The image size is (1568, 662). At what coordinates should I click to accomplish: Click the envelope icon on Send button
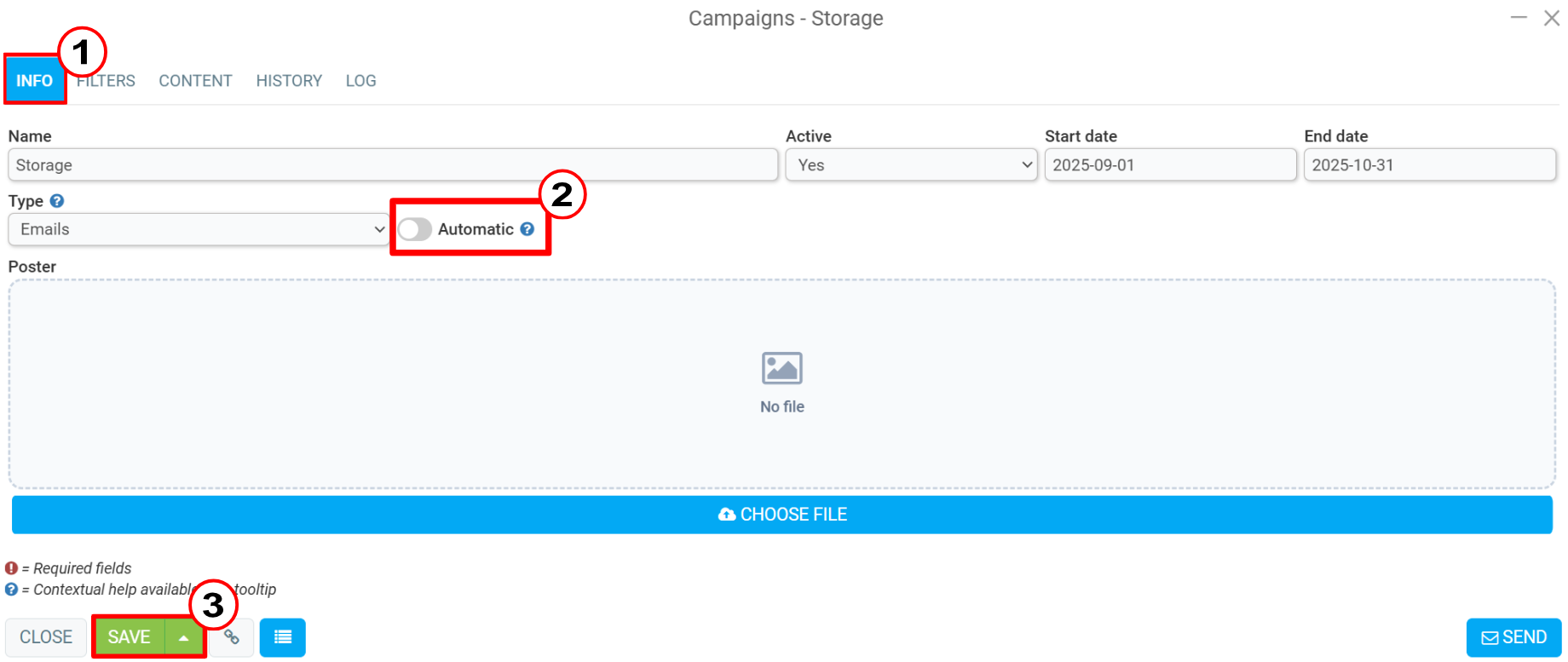click(x=1490, y=638)
